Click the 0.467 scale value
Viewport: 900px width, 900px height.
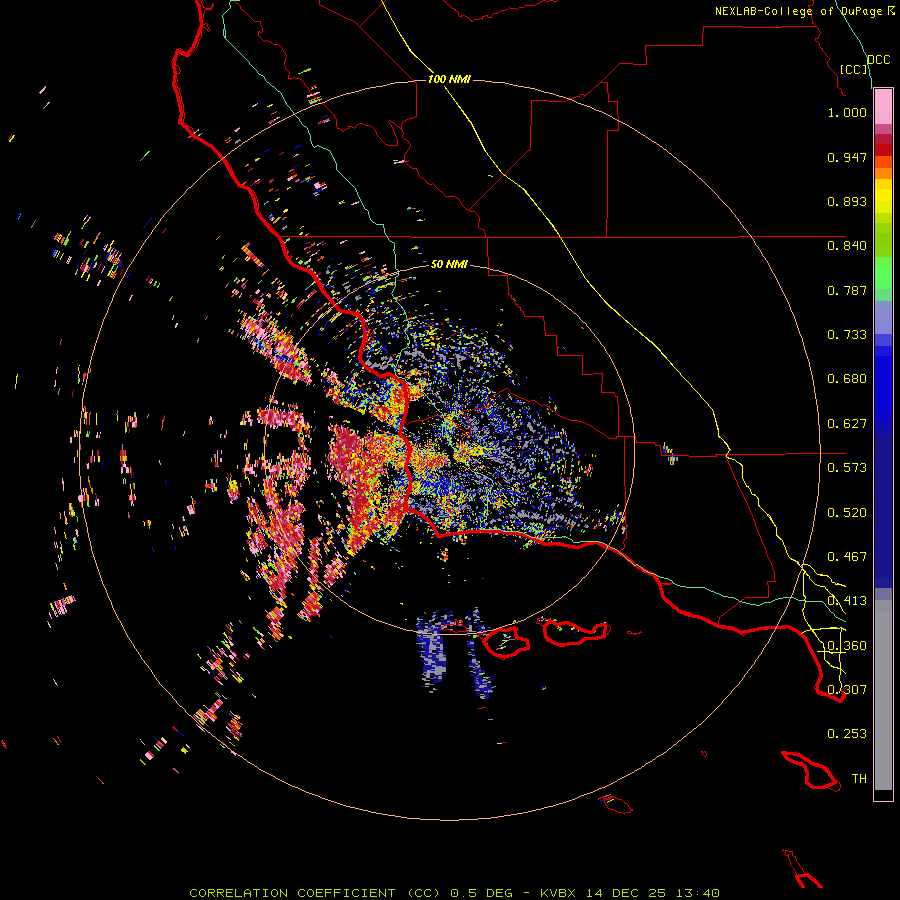pyautogui.click(x=847, y=557)
